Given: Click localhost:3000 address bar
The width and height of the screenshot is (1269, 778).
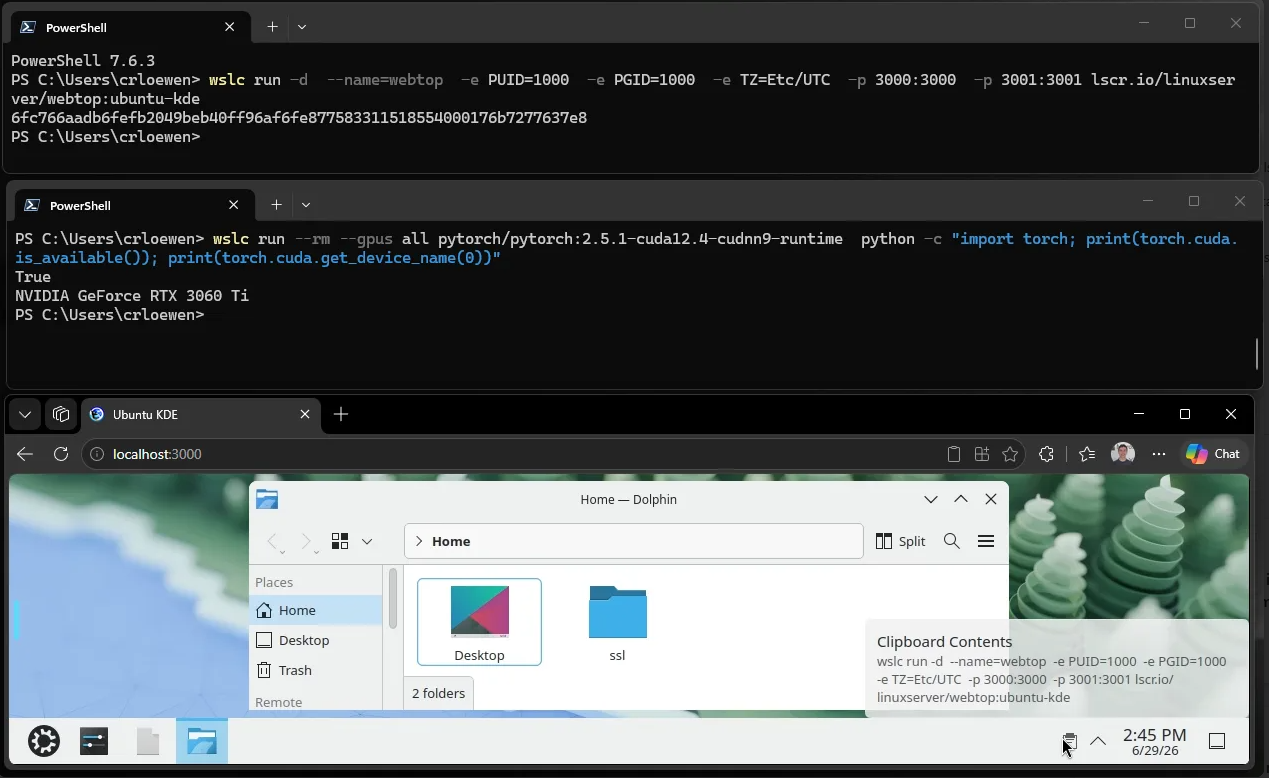Looking at the screenshot, I should (510, 454).
